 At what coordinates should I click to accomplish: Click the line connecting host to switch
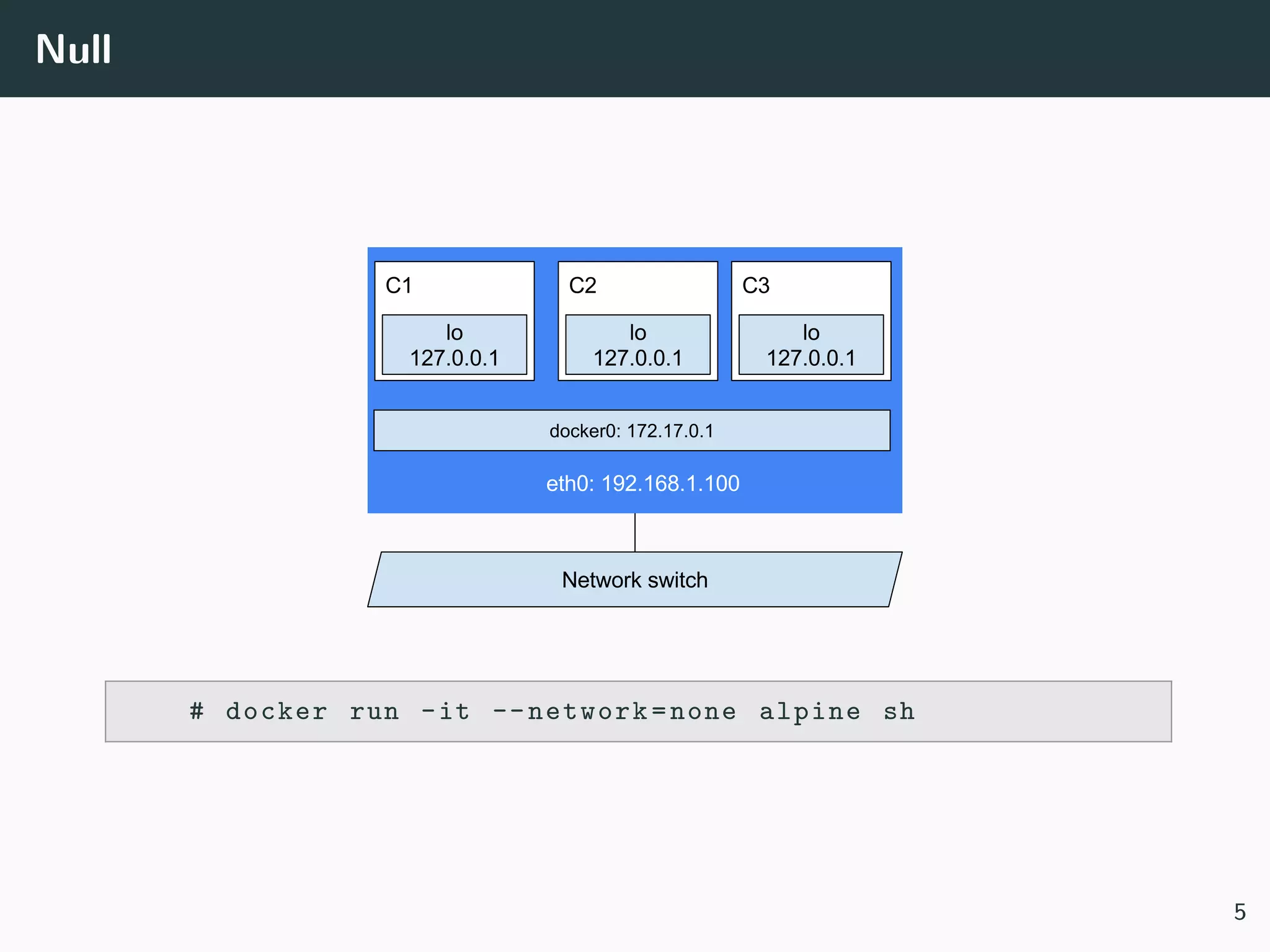coord(635,532)
